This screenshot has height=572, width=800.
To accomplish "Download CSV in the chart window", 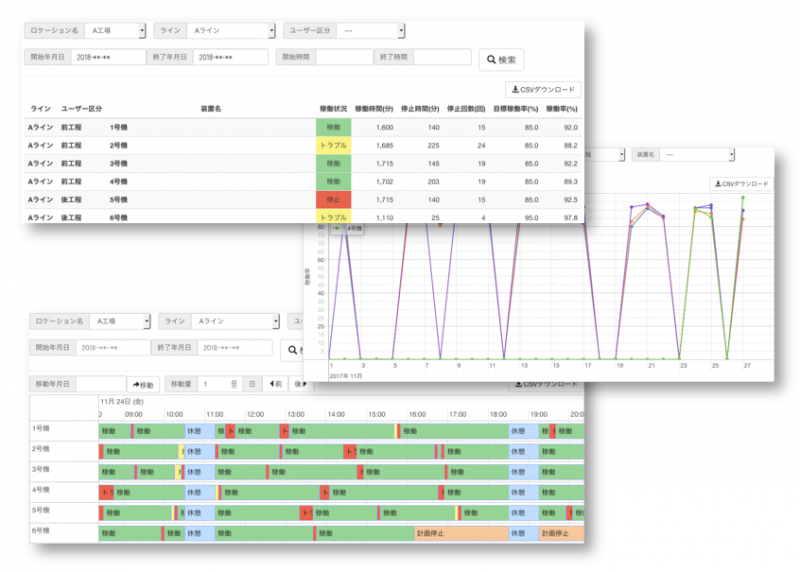I will pyautogui.click(x=741, y=184).
